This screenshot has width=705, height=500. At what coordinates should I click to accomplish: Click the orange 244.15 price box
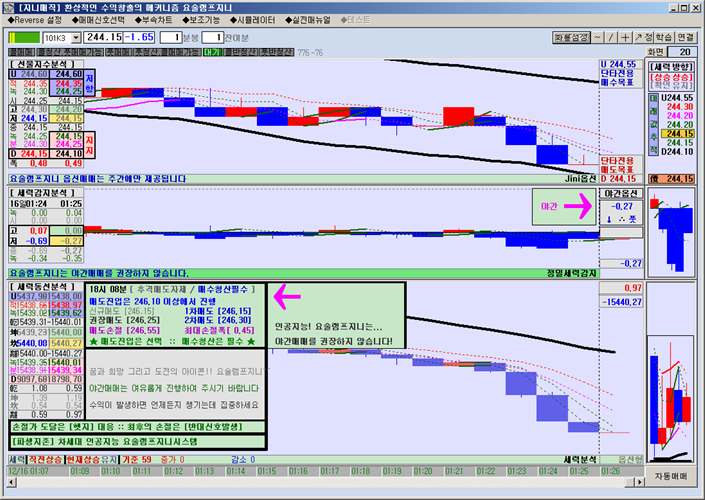[672, 179]
